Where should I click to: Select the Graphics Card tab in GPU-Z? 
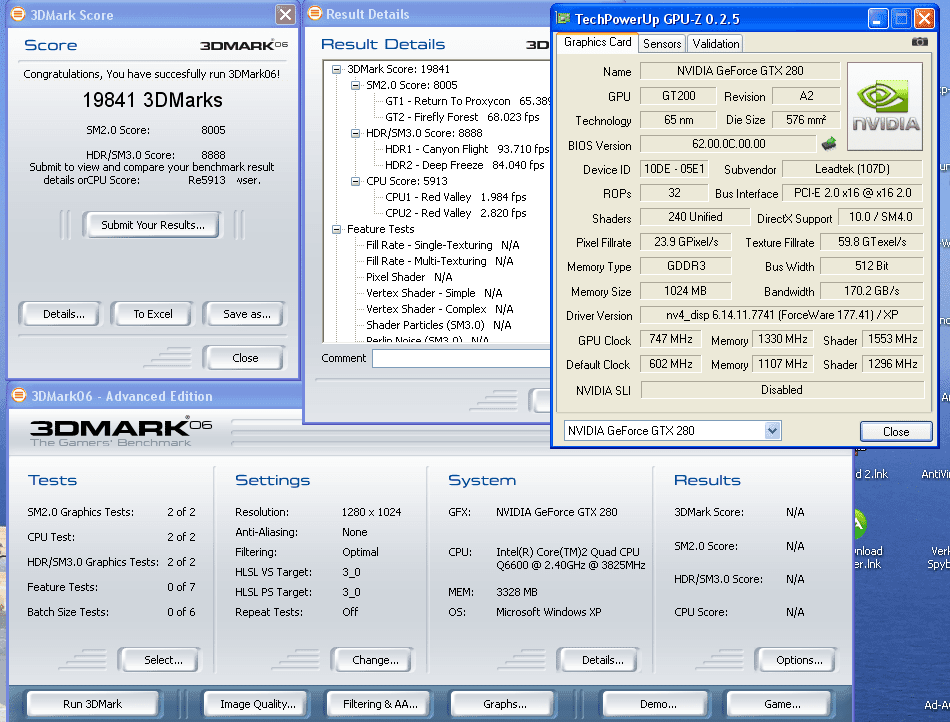(x=597, y=42)
